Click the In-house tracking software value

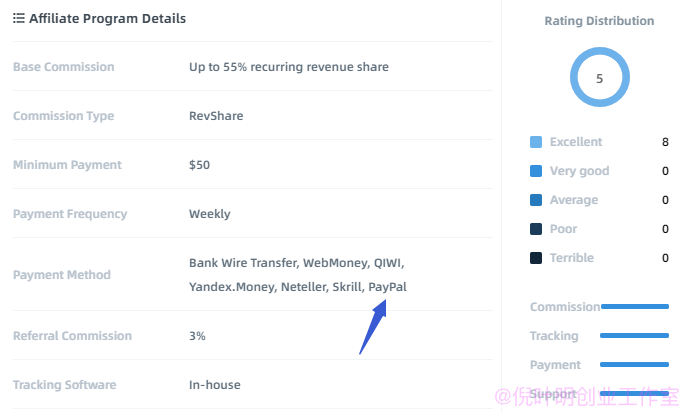[x=215, y=385]
